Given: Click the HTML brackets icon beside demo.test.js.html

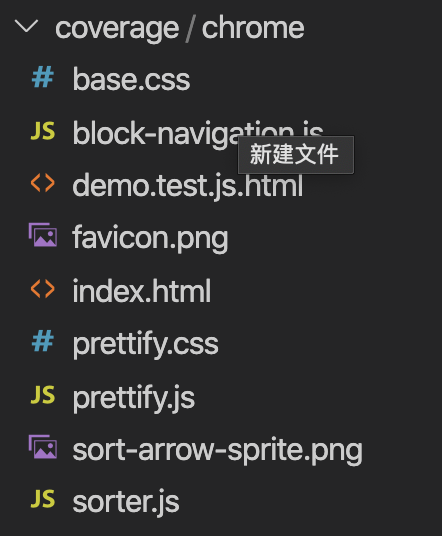Looking at the screenshot, I should tap(43, 183).
